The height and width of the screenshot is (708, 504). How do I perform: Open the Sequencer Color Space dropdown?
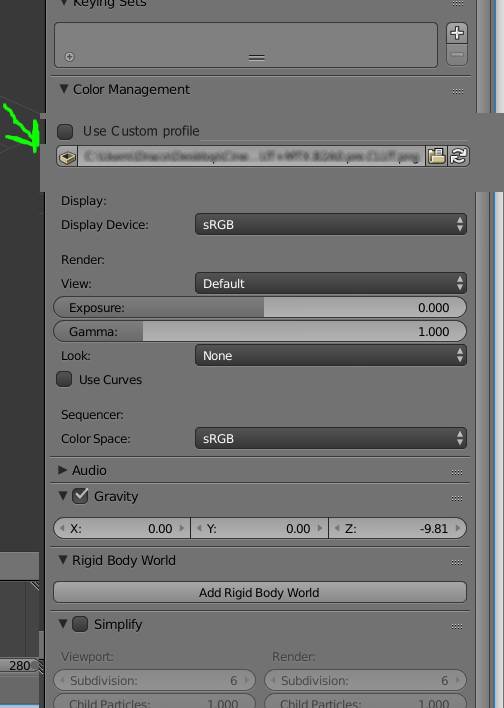(x=331, y=438)
